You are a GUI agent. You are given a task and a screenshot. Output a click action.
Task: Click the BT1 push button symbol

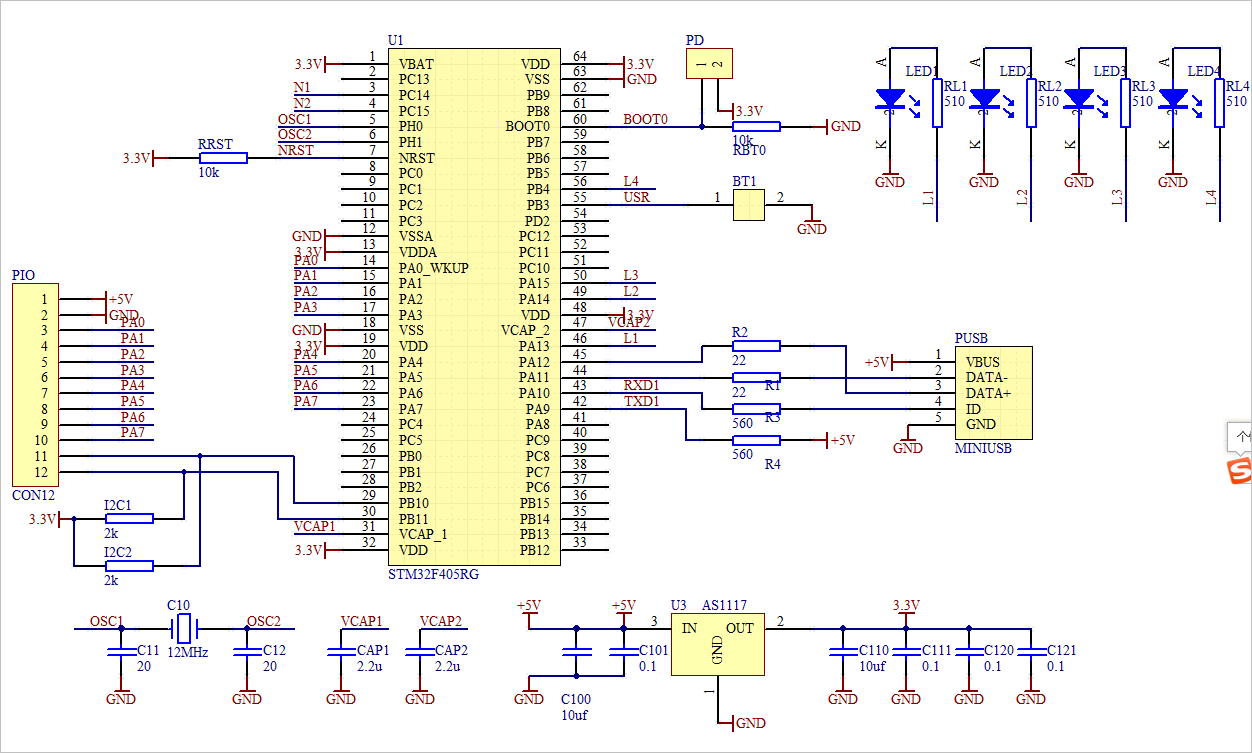[x=748, y=207]
